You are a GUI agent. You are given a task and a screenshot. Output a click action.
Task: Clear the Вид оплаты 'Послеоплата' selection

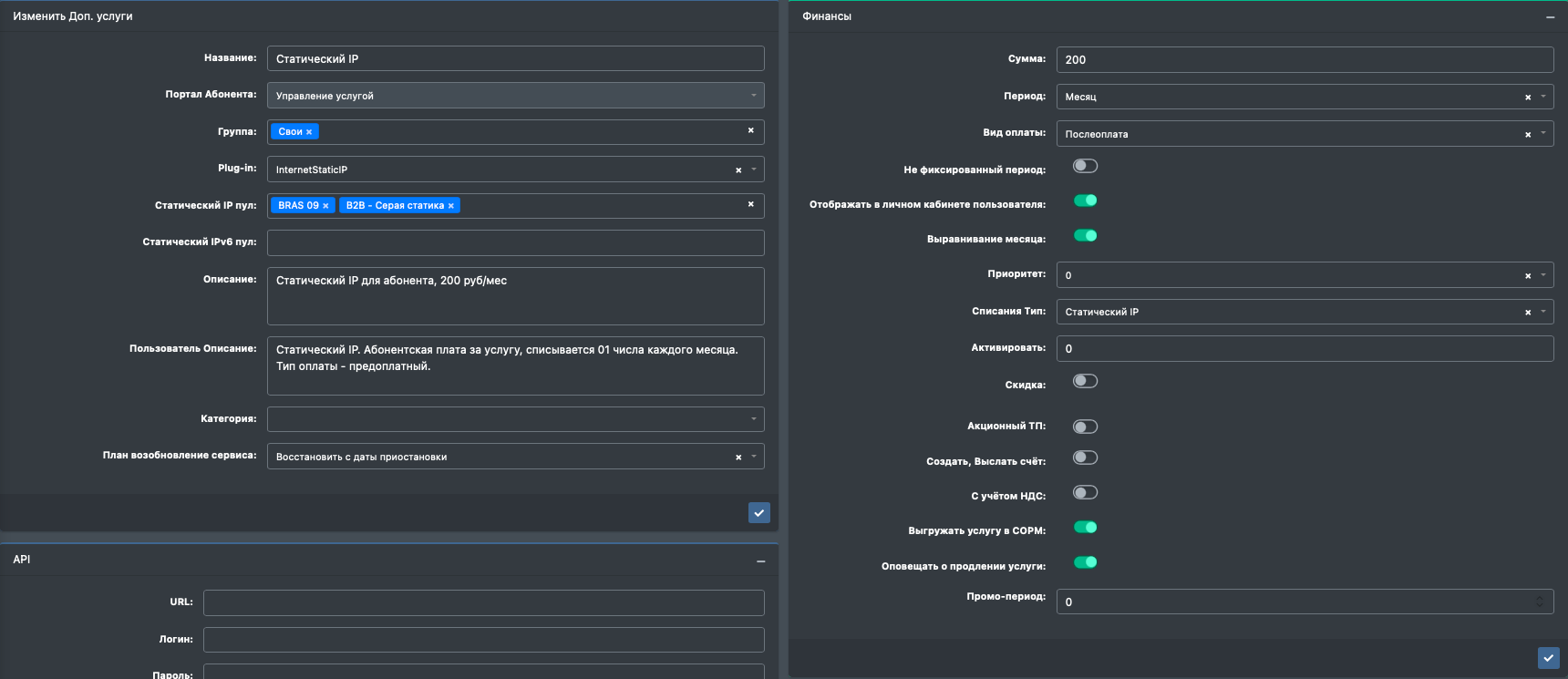pos(1528,135)
